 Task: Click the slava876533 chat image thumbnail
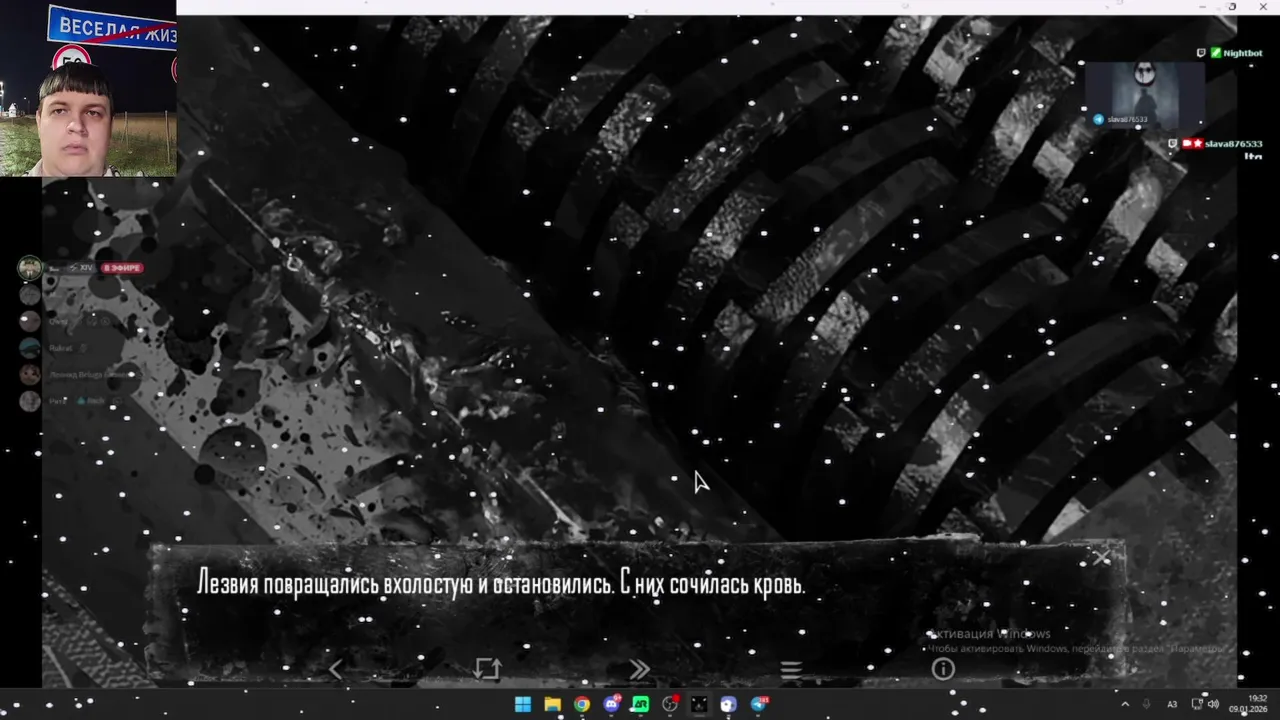[1145, 96]
